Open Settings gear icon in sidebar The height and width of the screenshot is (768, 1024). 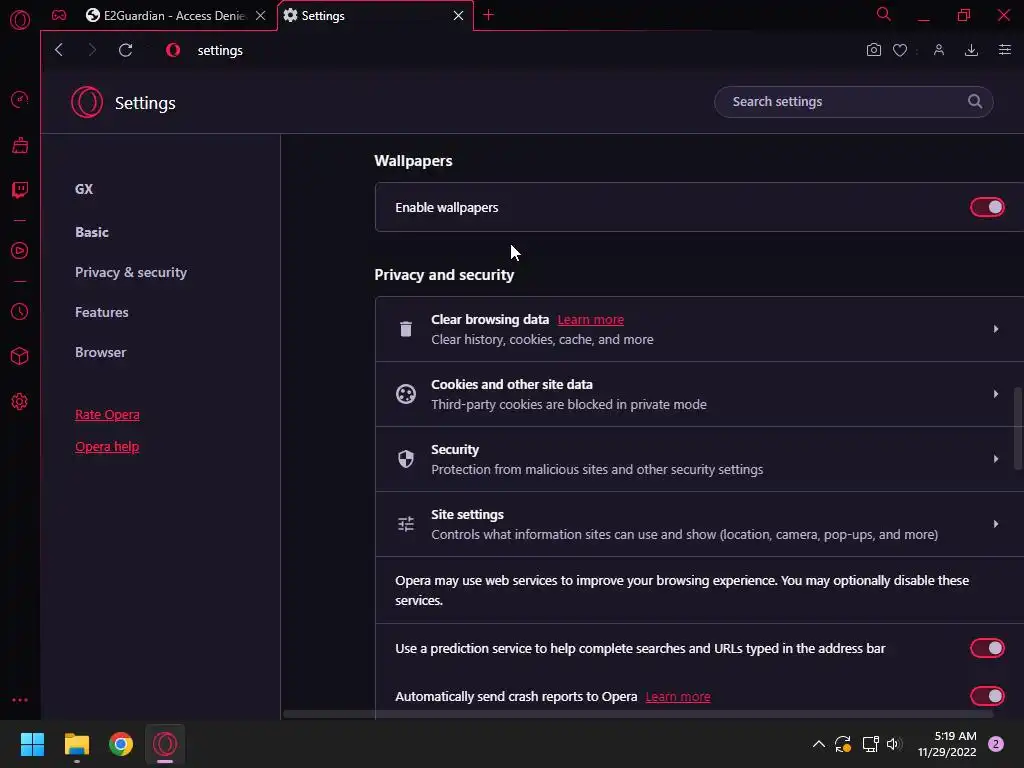pyautogui.click(x=20, y=402)
